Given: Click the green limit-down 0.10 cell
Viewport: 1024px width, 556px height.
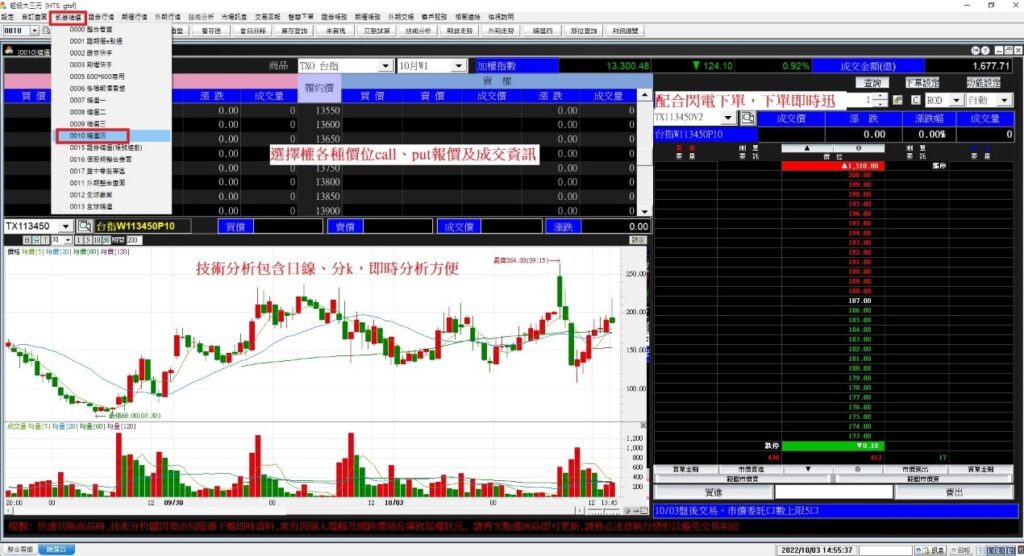Looking at the screenshot, I should pos(833,446).
